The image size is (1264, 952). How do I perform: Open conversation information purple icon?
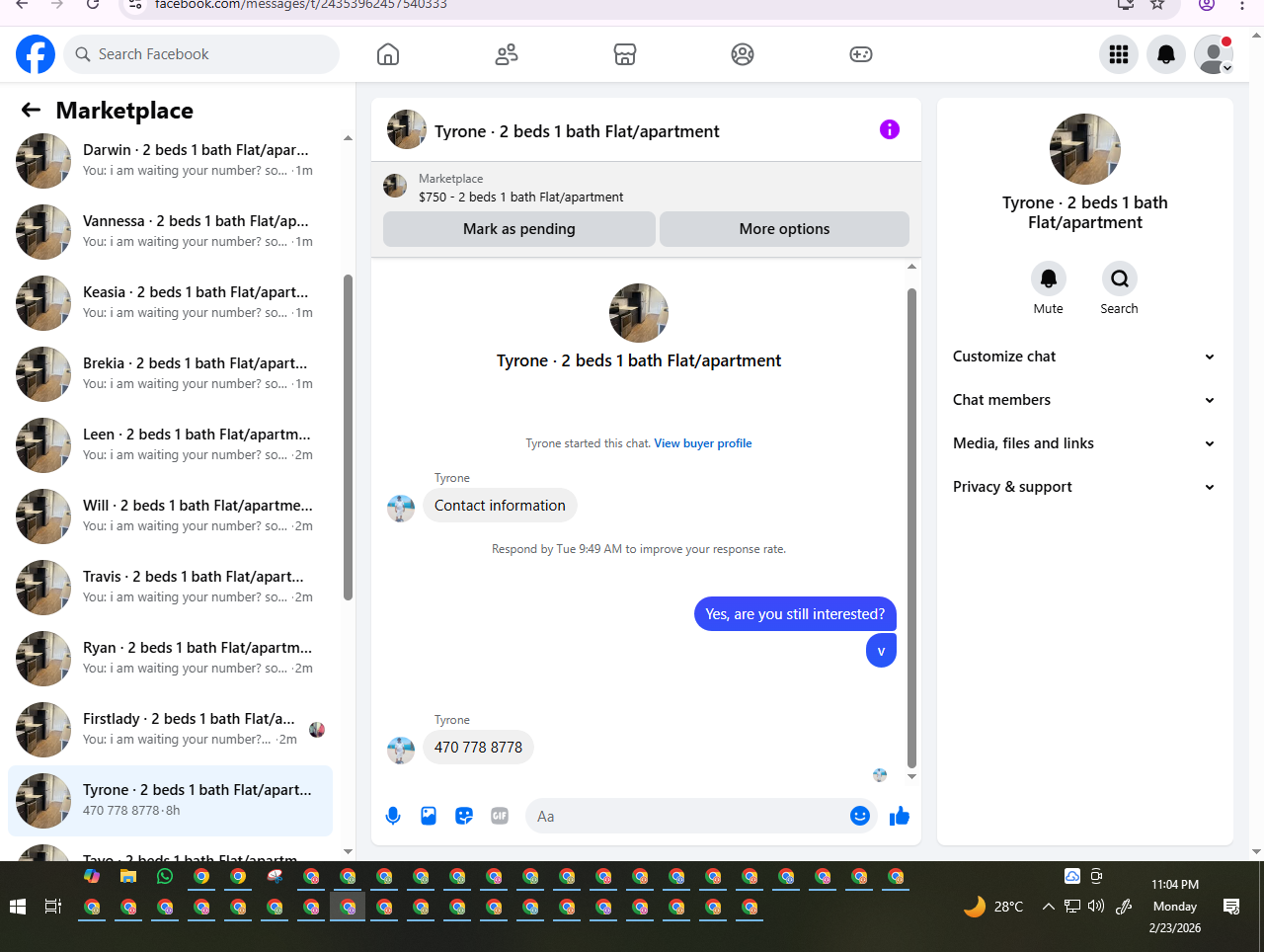(x=890, y=129)
